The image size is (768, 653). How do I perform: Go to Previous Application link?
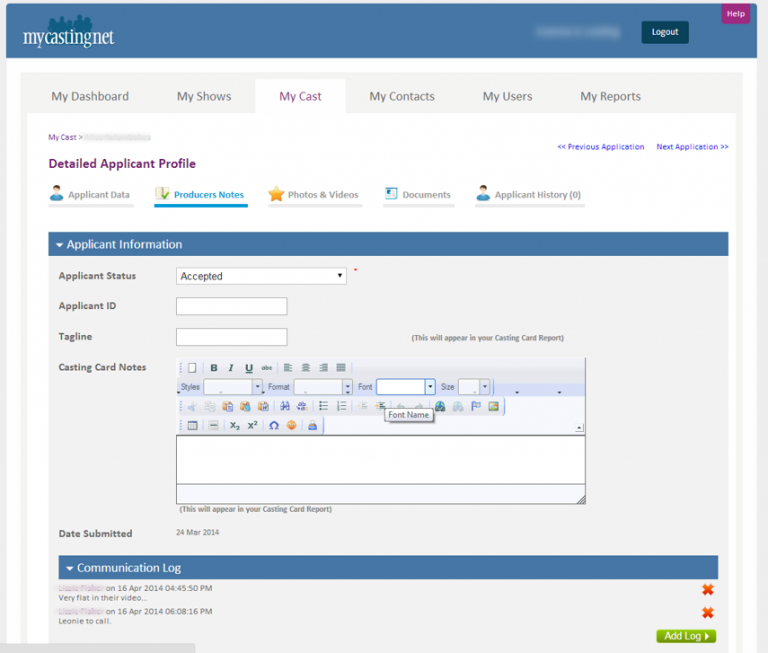(600, 146)
